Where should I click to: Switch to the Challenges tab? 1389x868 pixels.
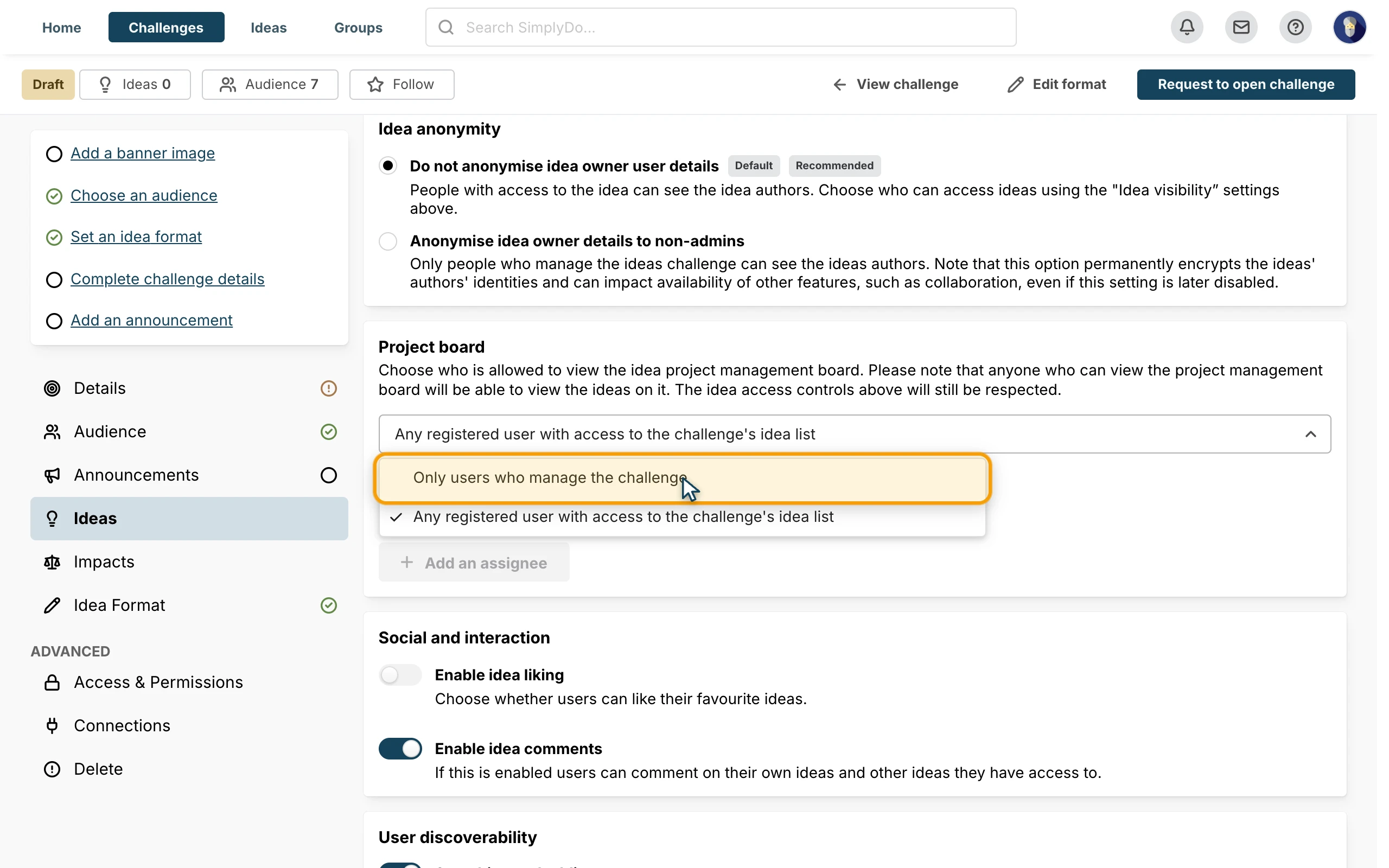[166, 27]
